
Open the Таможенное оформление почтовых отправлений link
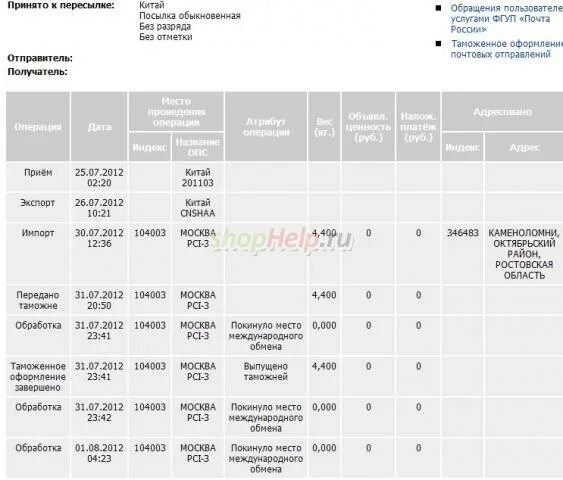507,49
